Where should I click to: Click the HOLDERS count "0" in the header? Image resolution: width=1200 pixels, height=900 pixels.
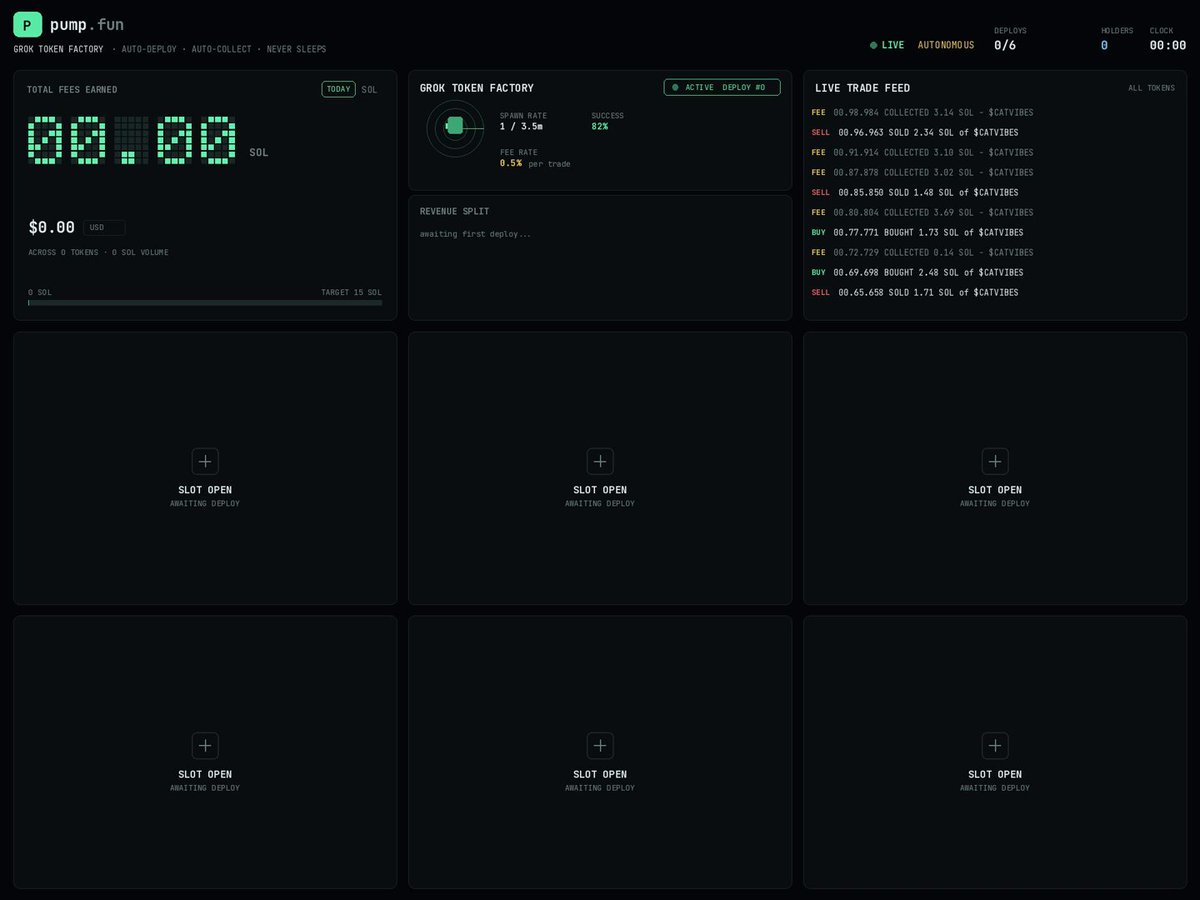point(1104,45)
